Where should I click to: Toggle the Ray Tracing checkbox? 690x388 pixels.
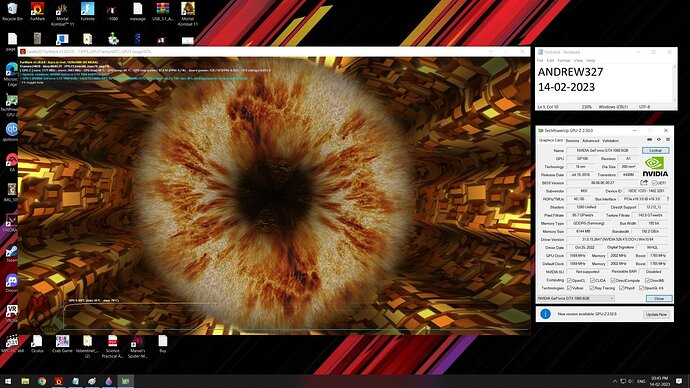(x=592, y=288)
